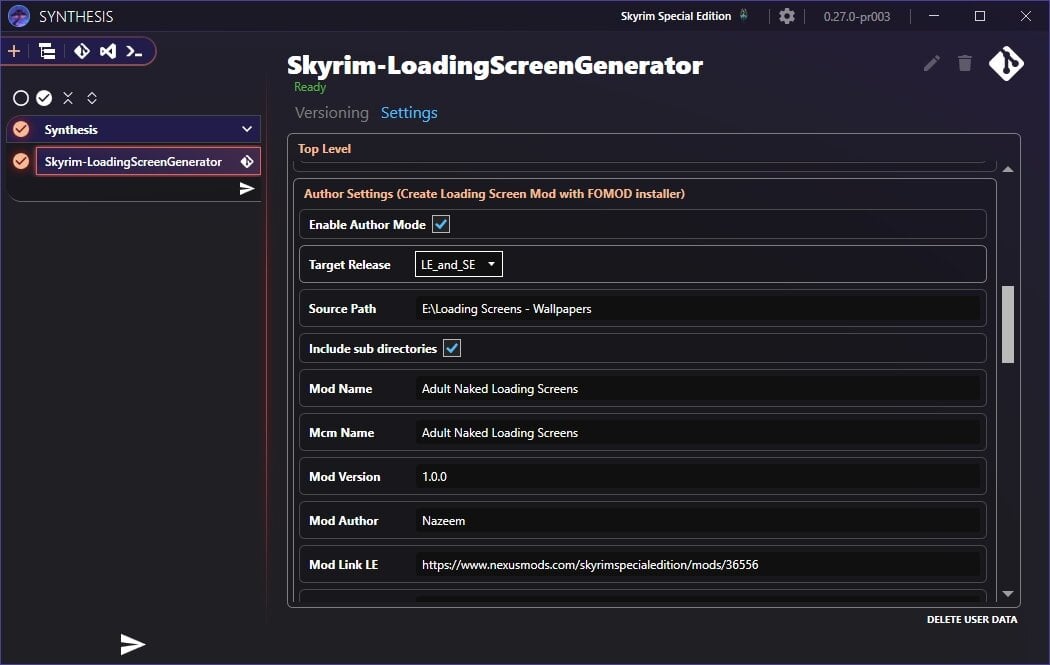Click the Skyrim Special Edition label
The image size is (1050, 665).
click(676, 16)
